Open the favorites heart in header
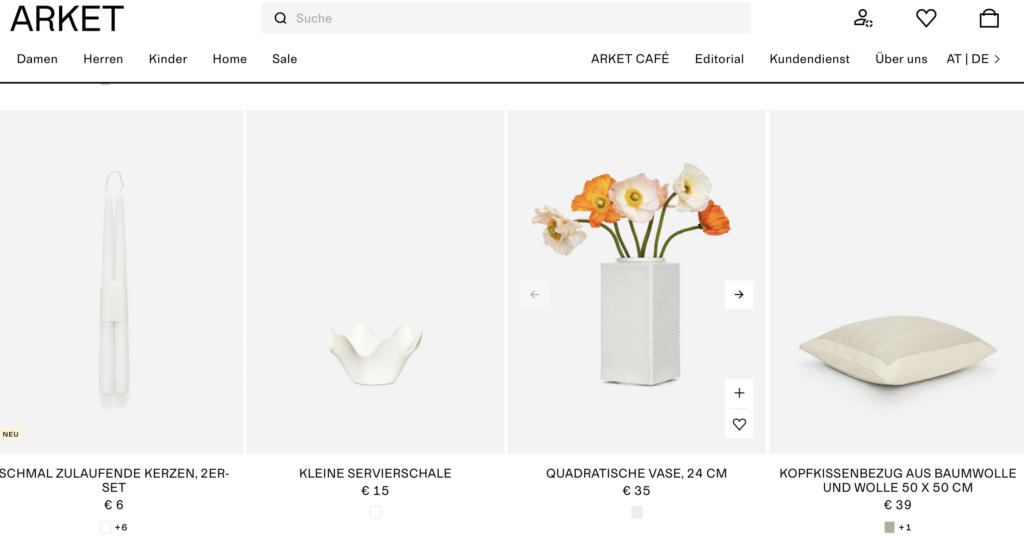This screenshot has height=558, width=1024. pos(926,18)
